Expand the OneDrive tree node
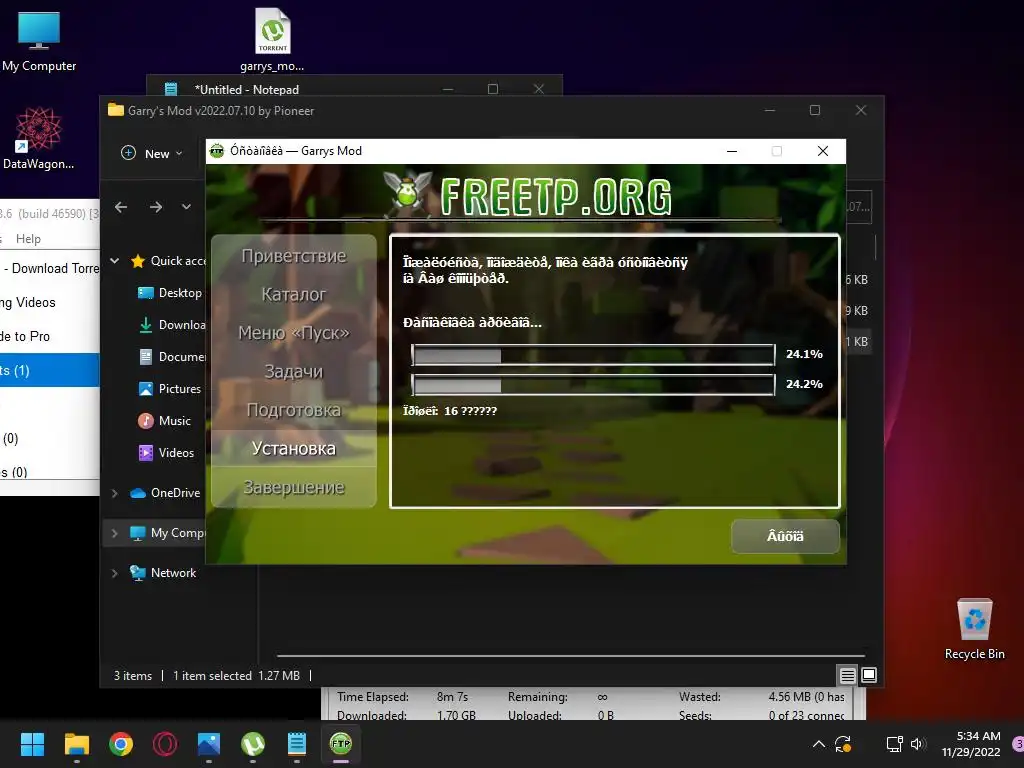The width and height of the screenshot is (1024, 768). pyautogui.click(x=115, y=493)
